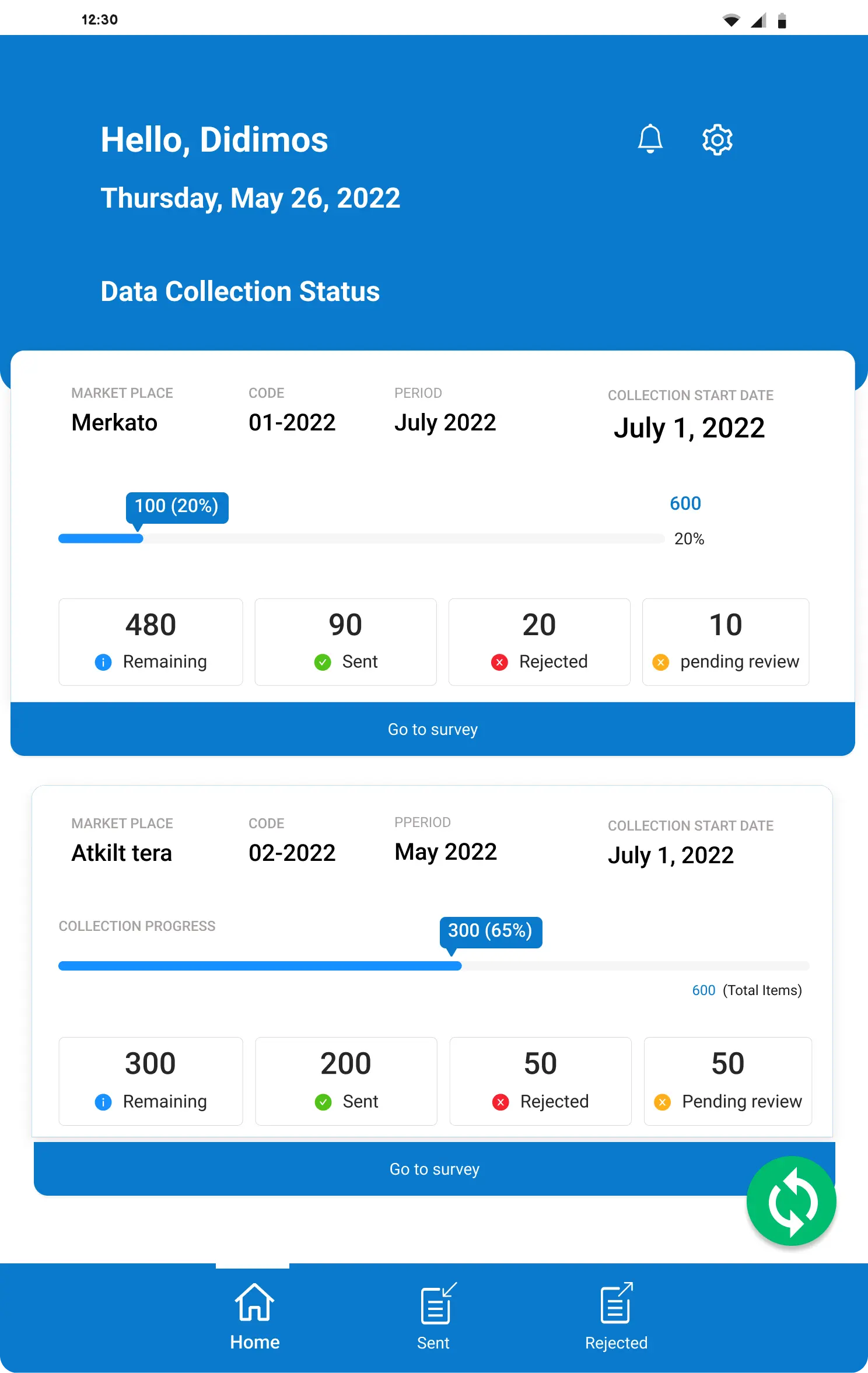Viewport: 868px width, 1373px height.
Task: Click Go to survey for Atkilt tera
Action: pos(435,1169)
